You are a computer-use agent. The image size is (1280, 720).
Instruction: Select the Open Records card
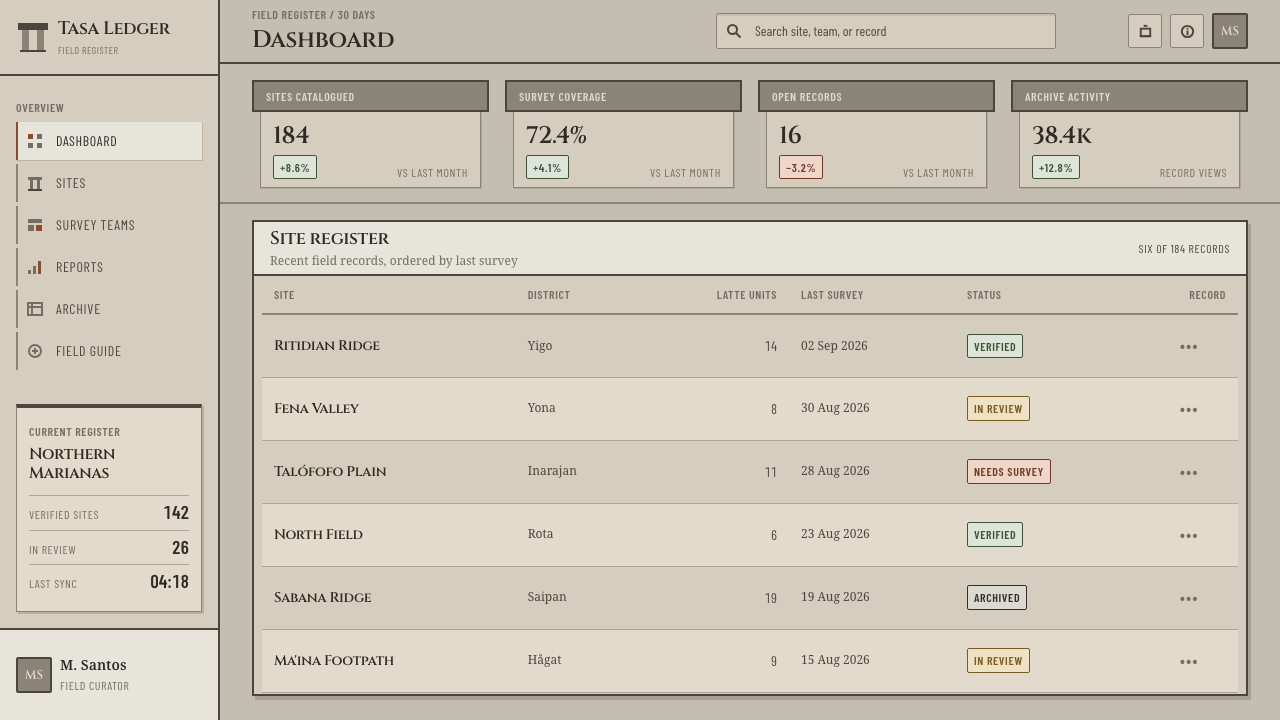pos(876,134)
